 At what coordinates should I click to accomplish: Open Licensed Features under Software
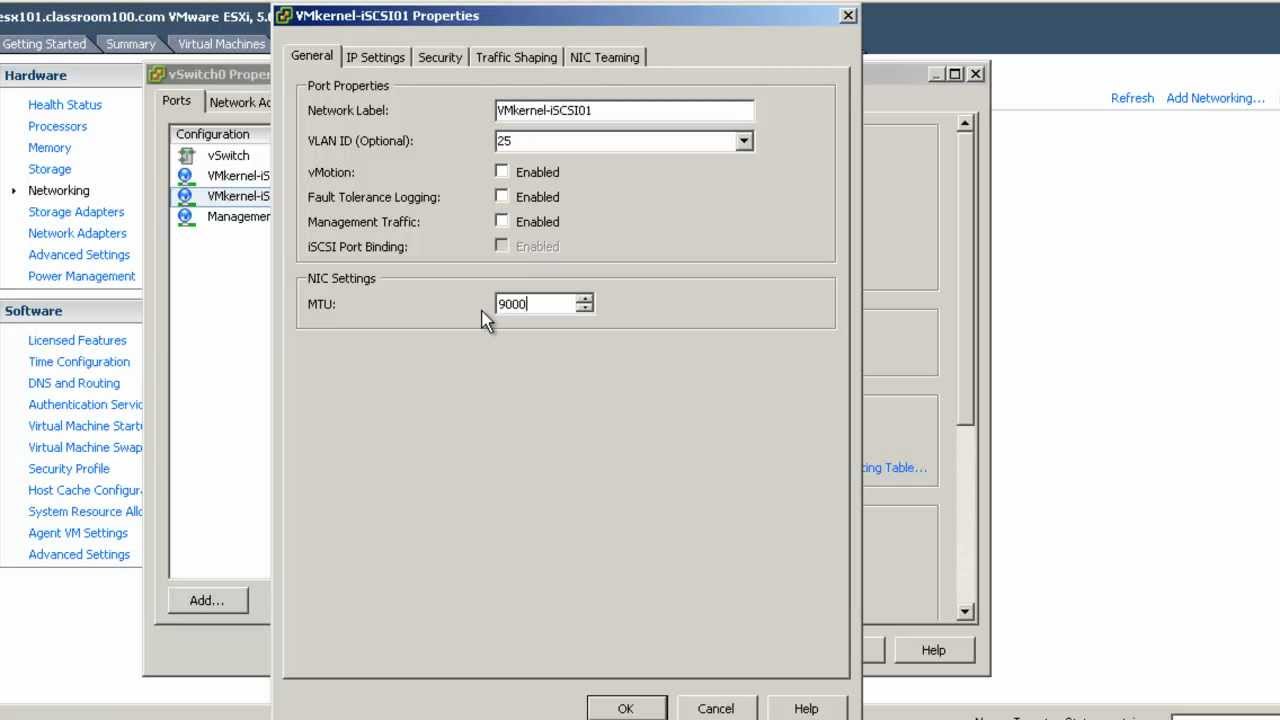[x=77, y=341]
